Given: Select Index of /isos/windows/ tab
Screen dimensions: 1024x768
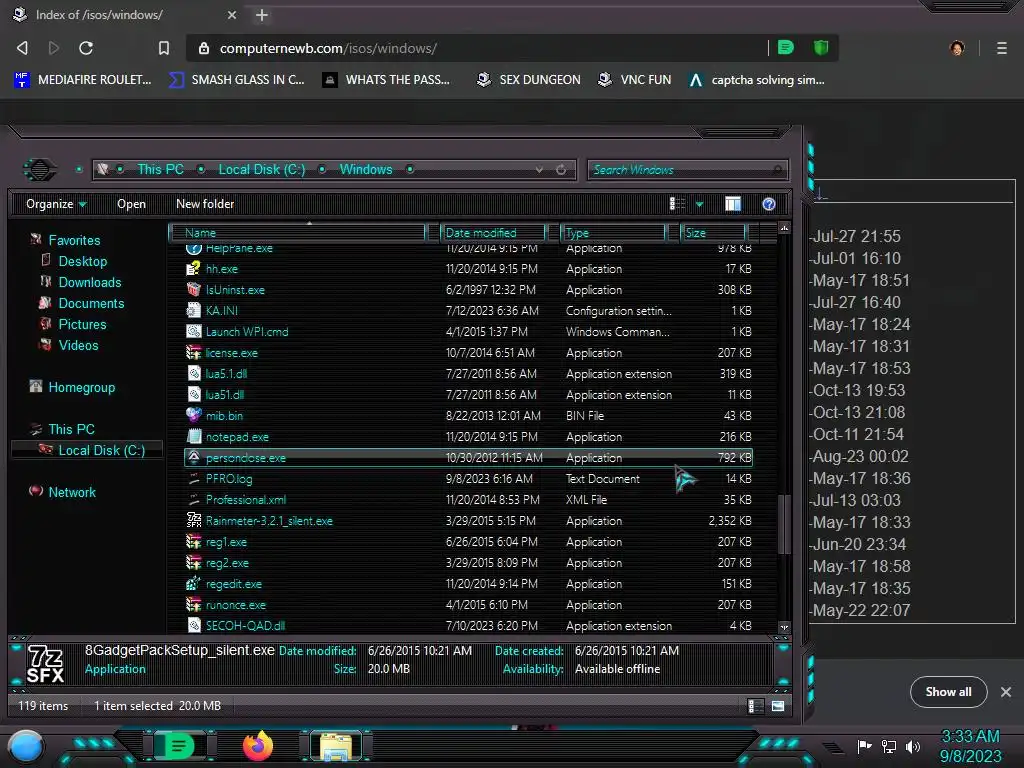Looking at the screenshot, I should 124,14.
